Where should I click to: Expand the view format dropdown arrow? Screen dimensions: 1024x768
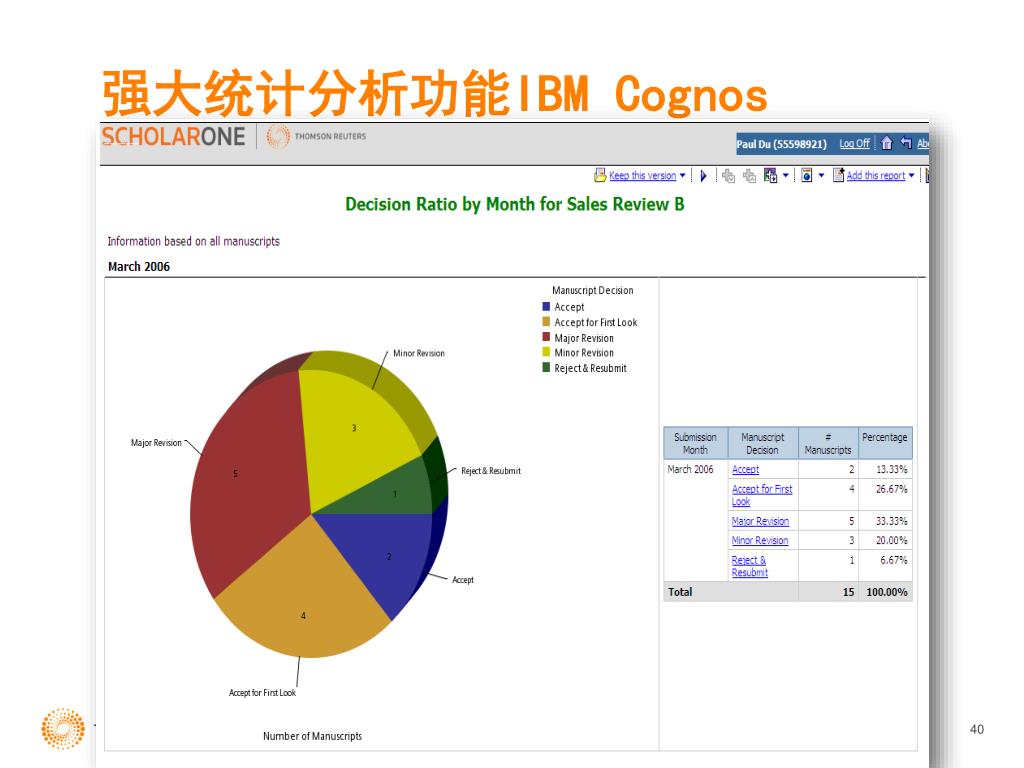click(822, 175)
